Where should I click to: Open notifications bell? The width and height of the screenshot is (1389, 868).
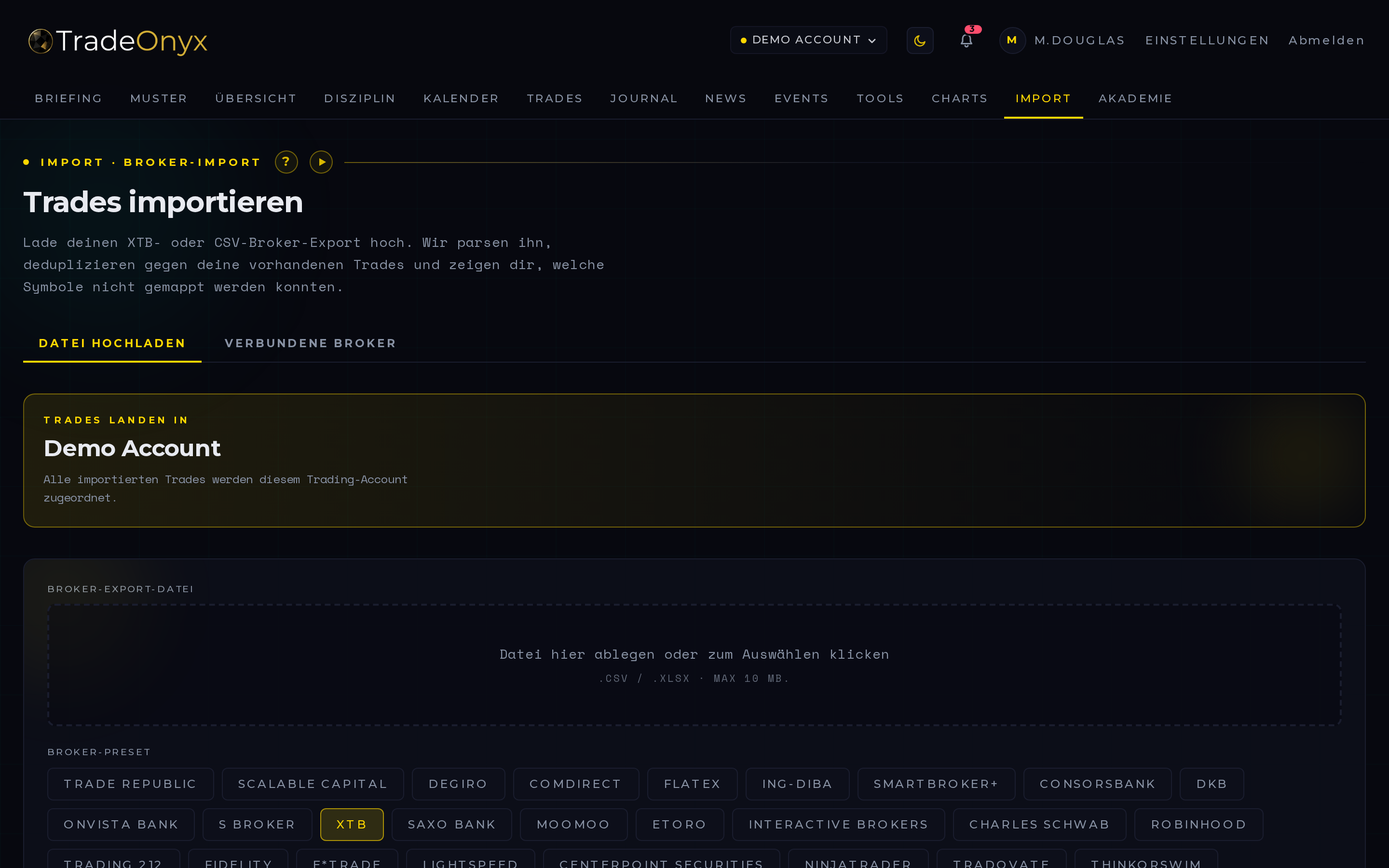[967, 40]
